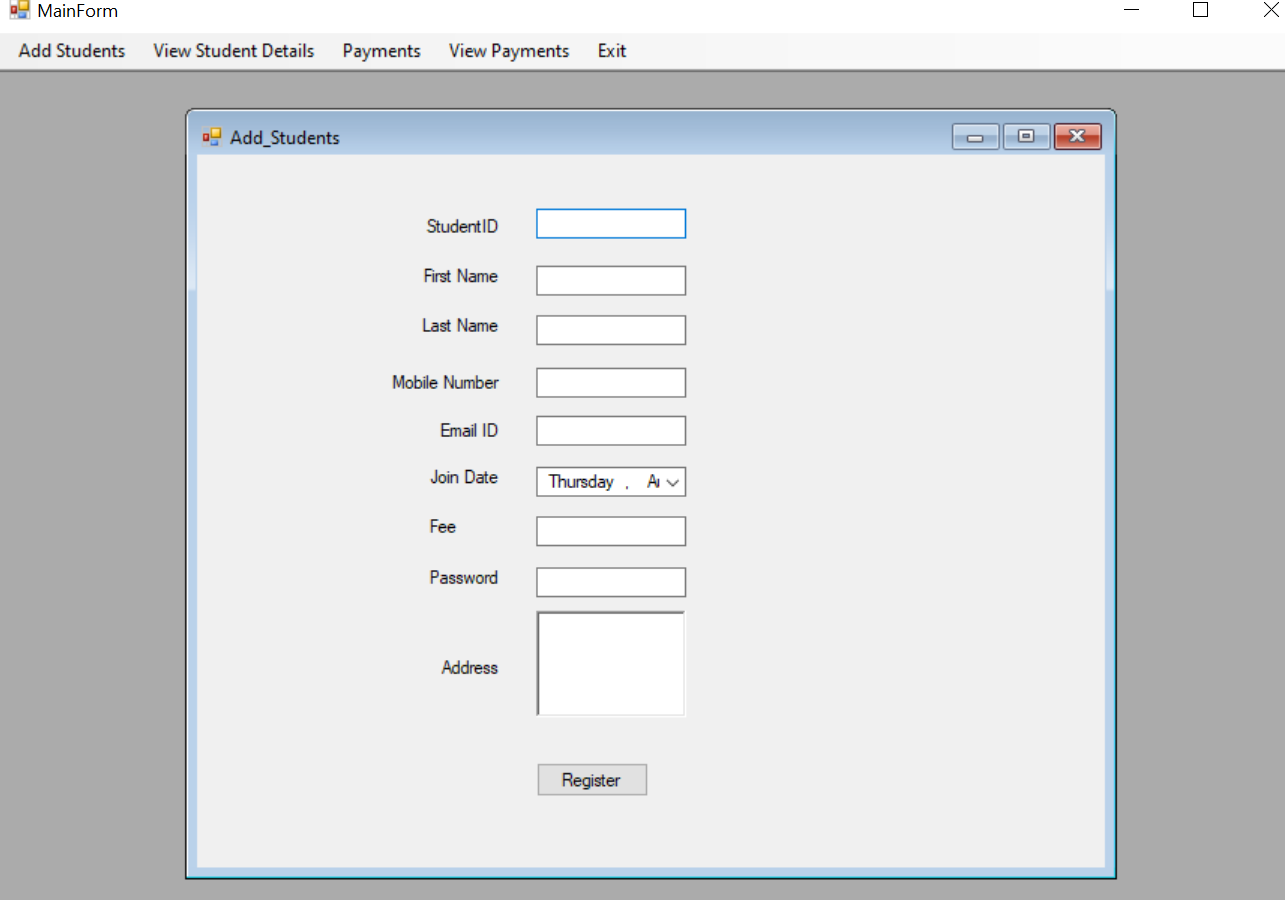Click the Mobile Number field
This screenshot has width=1285, height=900.
[x=610, y=382]
